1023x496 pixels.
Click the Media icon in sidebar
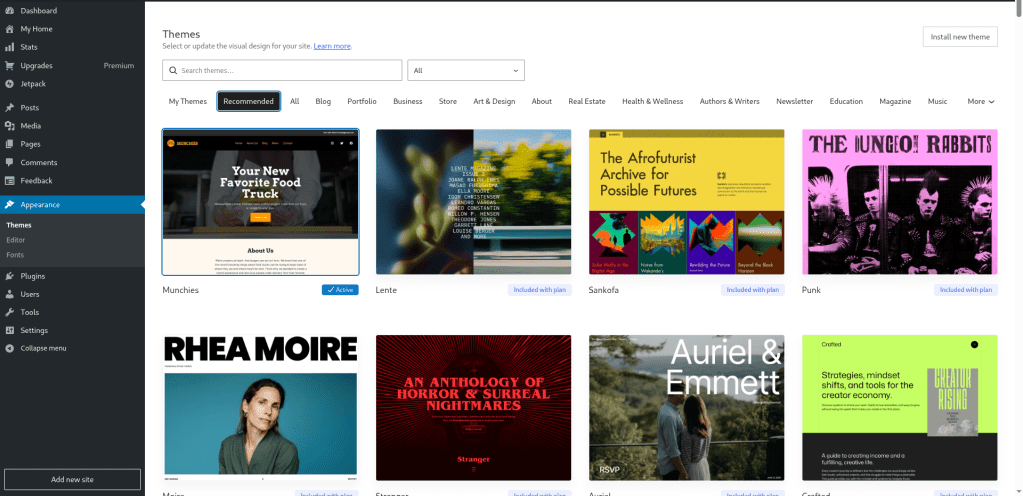click(x=9, y=126)
